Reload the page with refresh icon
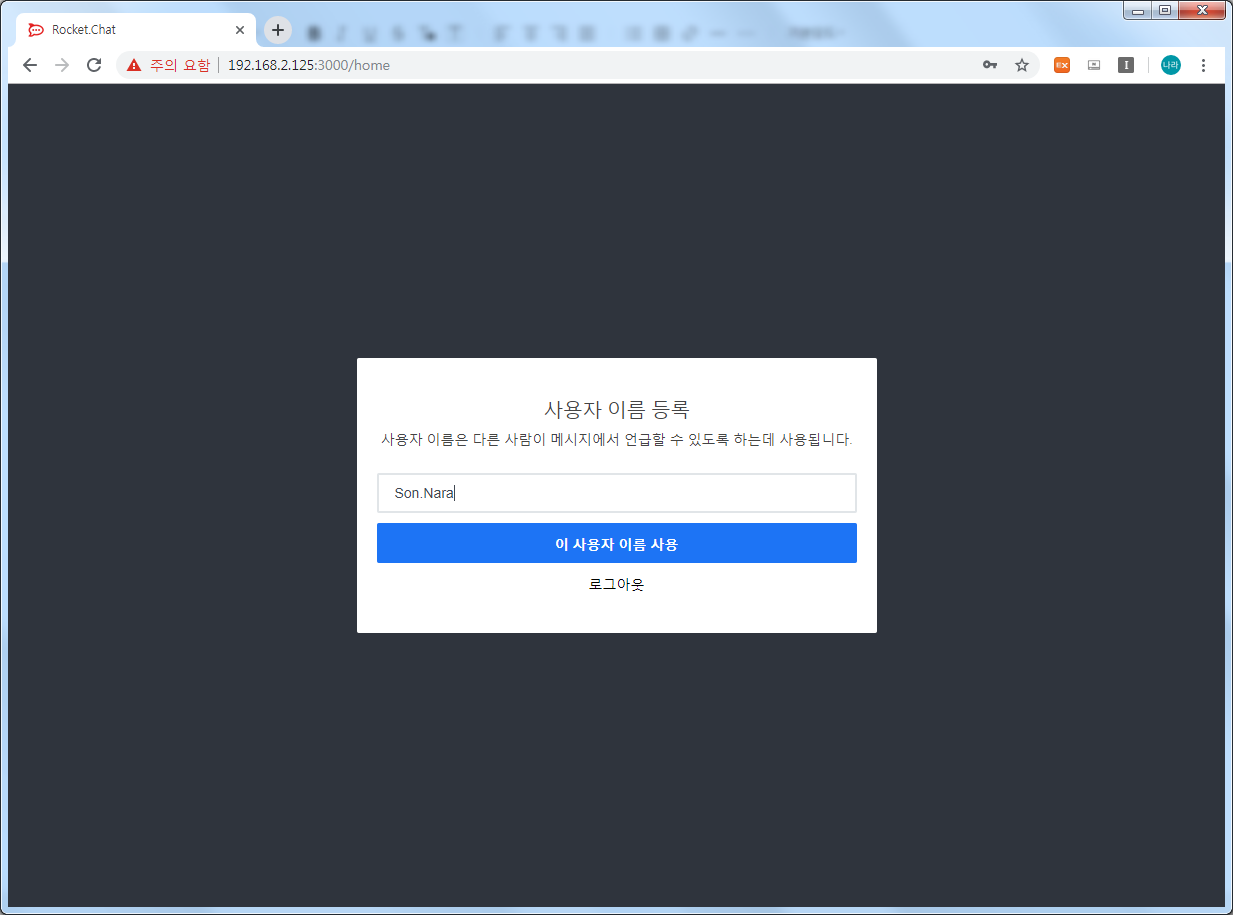The image size is (1233, 915). 94,65
